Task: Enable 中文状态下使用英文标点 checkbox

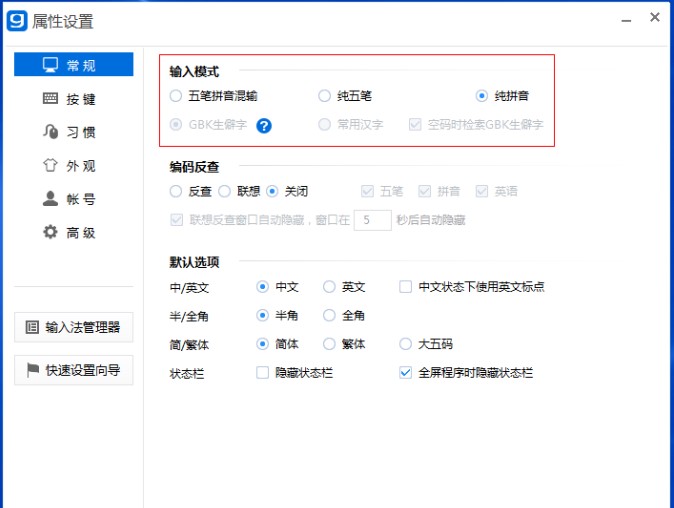Action: point(405,287)
